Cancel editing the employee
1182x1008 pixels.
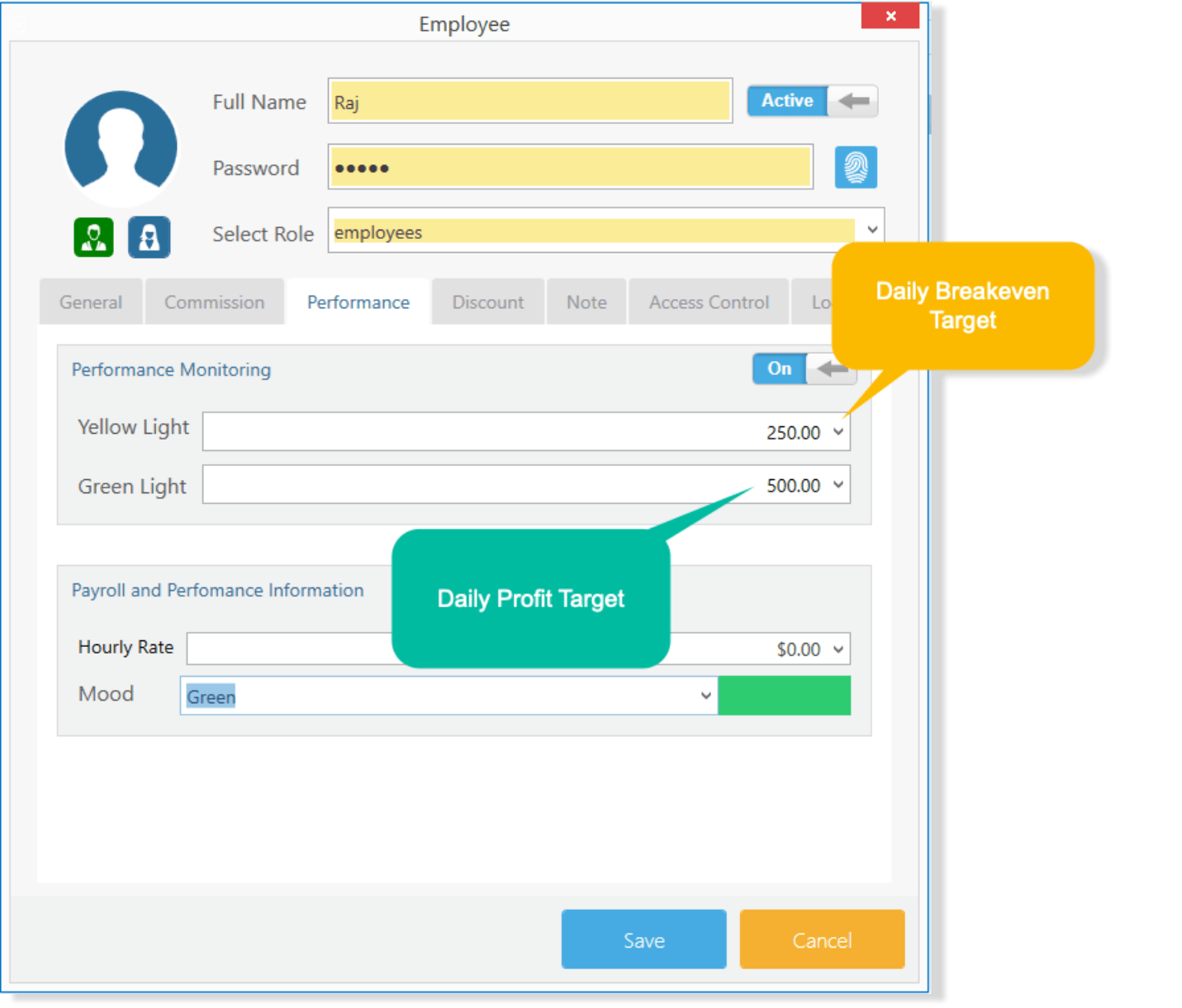822,939
